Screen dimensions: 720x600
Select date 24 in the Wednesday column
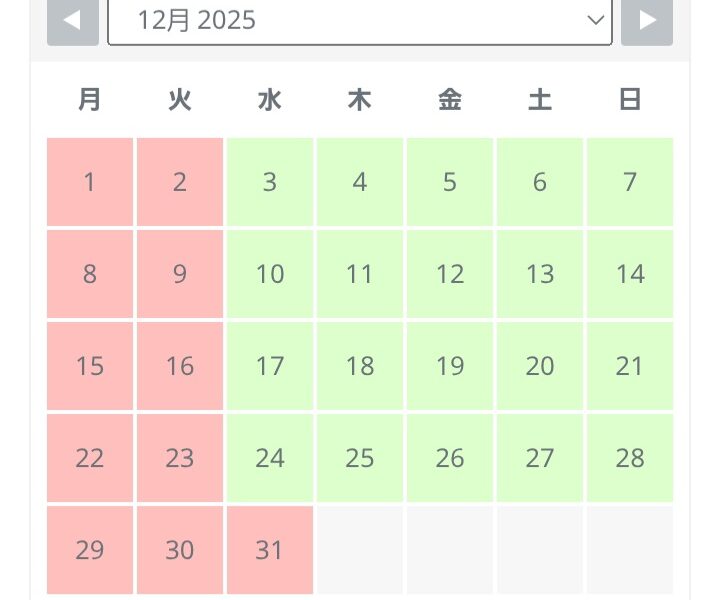click(x=270, y=458)
